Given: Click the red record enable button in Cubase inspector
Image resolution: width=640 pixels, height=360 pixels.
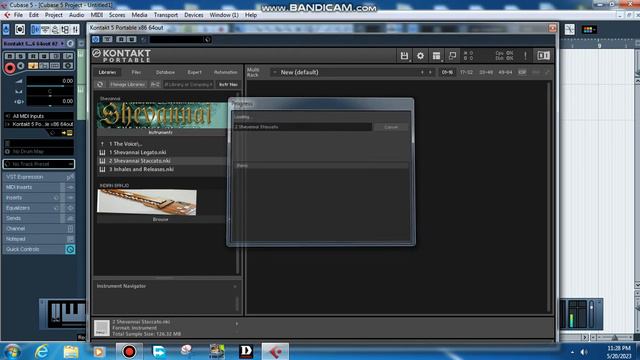Looking at the screenshot, I should coord(10,68).
